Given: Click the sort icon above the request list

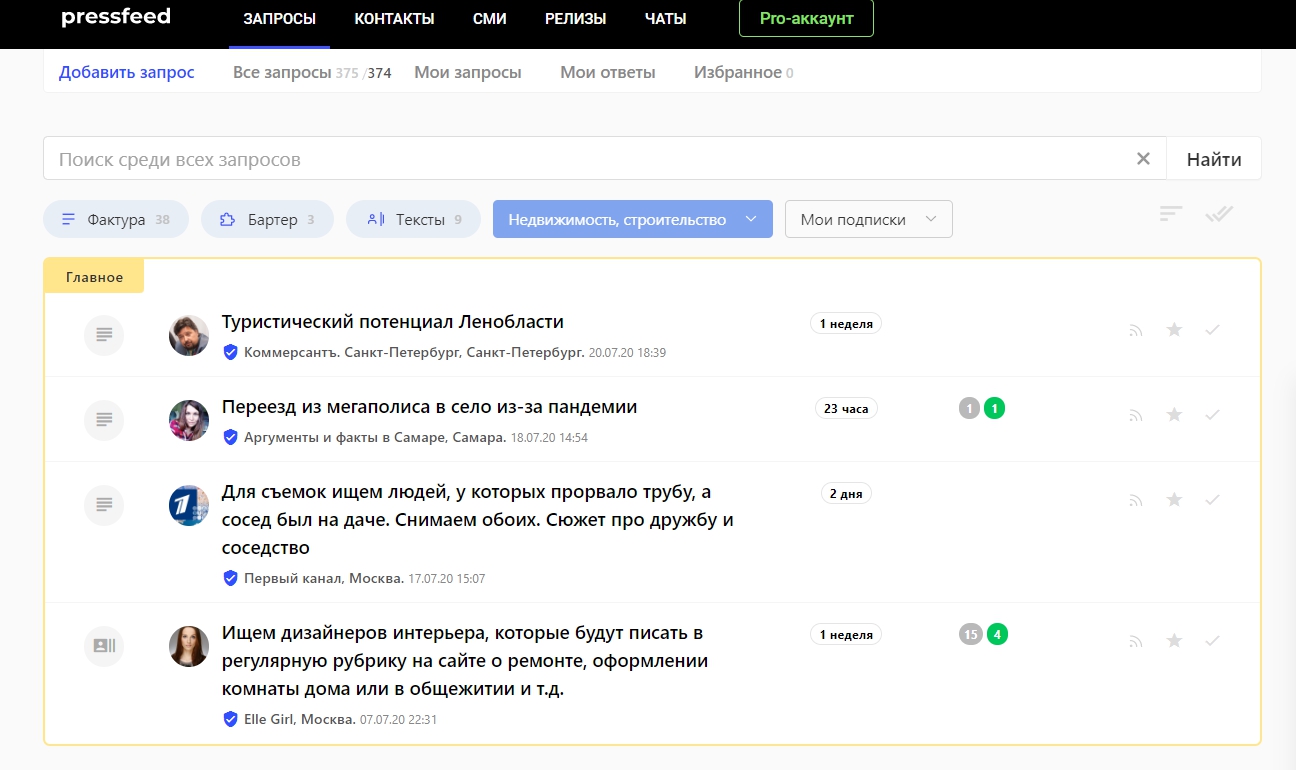Looking at the screenshot, I should tap(1171, 214).
